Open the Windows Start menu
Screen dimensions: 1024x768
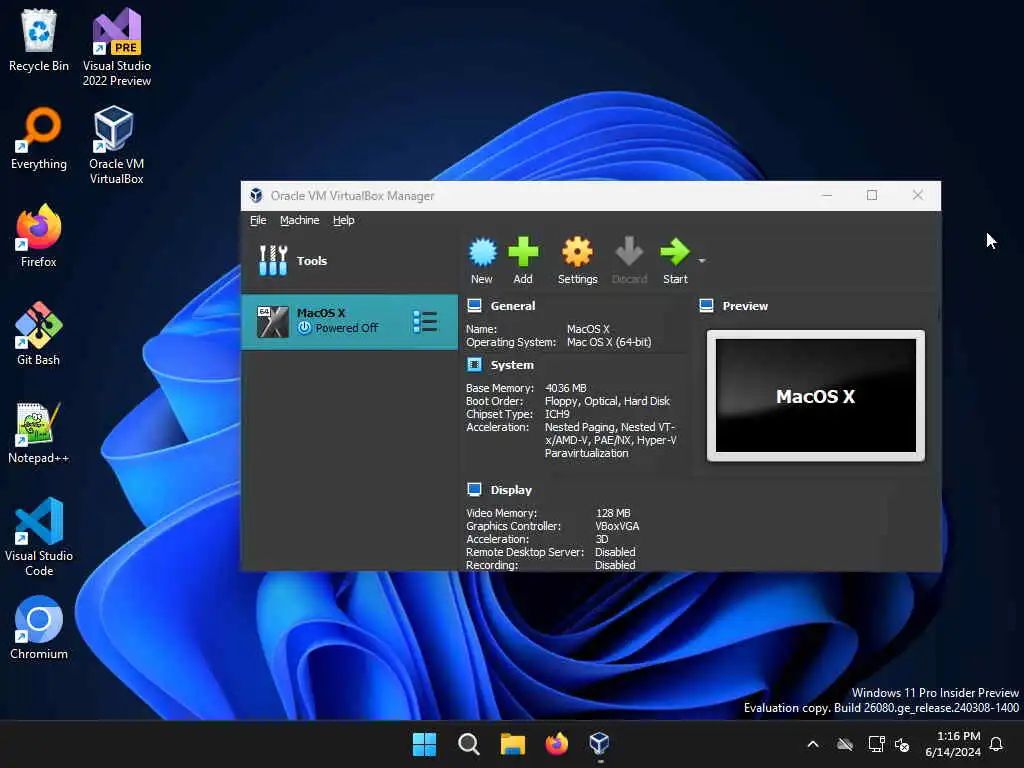coord(424,744)
